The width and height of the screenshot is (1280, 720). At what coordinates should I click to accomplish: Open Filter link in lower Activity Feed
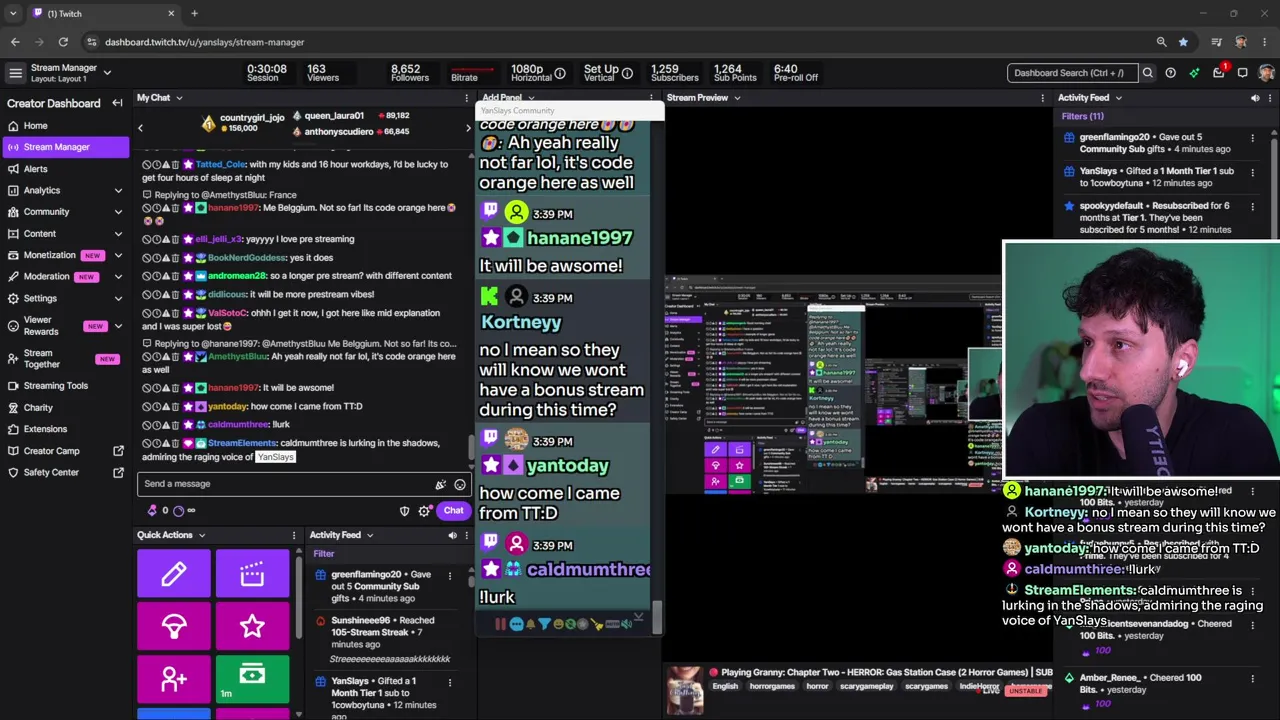click(324, 554)
